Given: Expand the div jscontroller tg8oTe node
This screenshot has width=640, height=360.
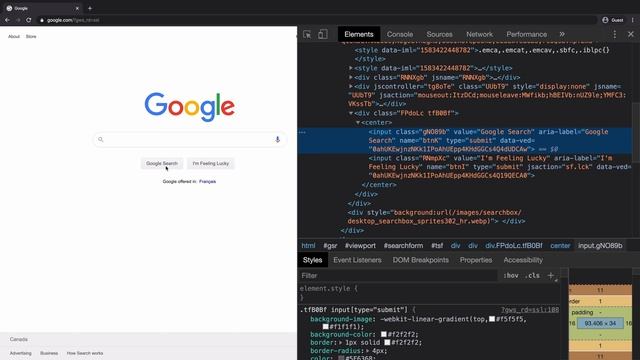Looking at the screenshot, I should point(351,87).
